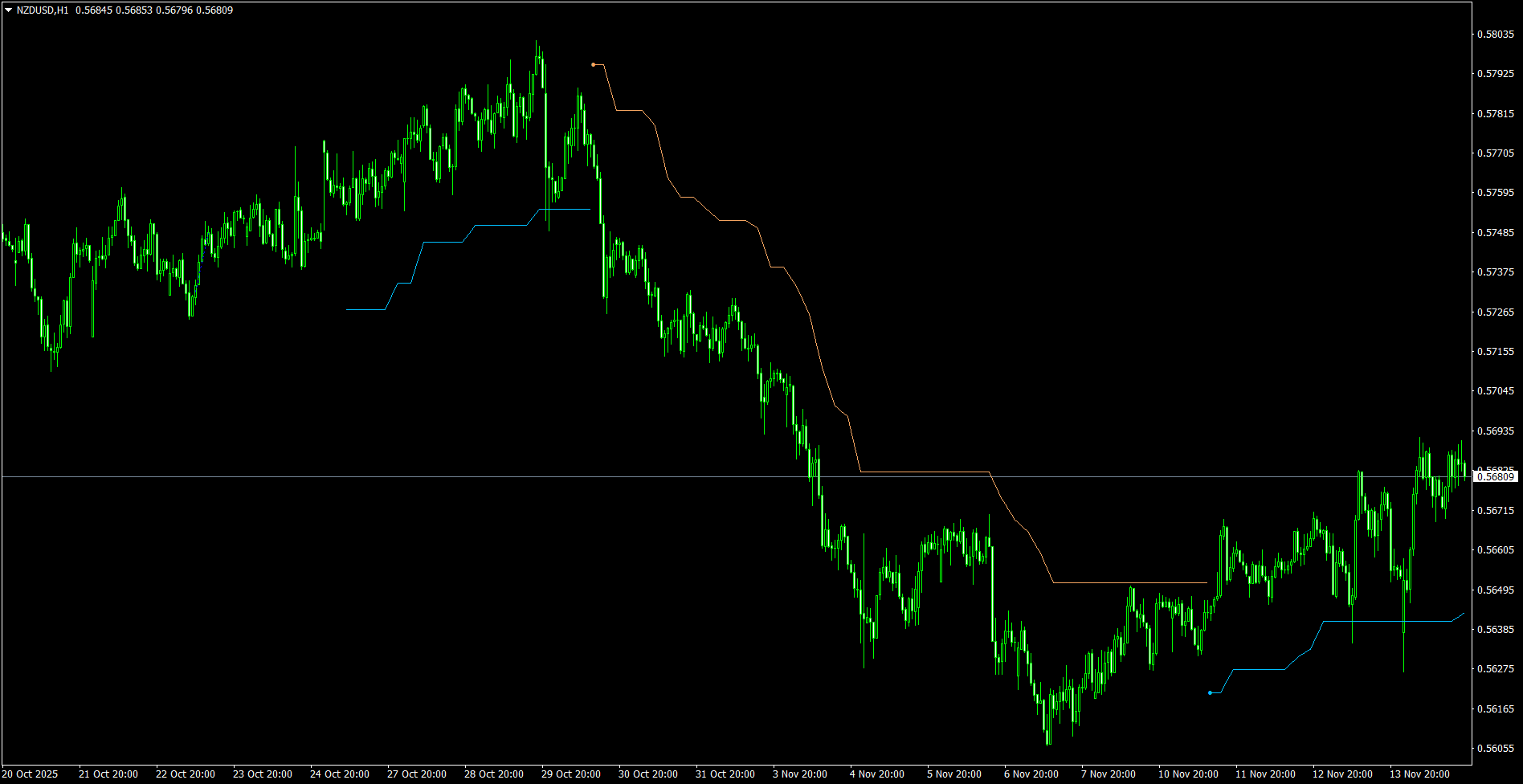Select the 4 Nov 20:00 time label
1523x784 pixels.
[x=877, y=774]
